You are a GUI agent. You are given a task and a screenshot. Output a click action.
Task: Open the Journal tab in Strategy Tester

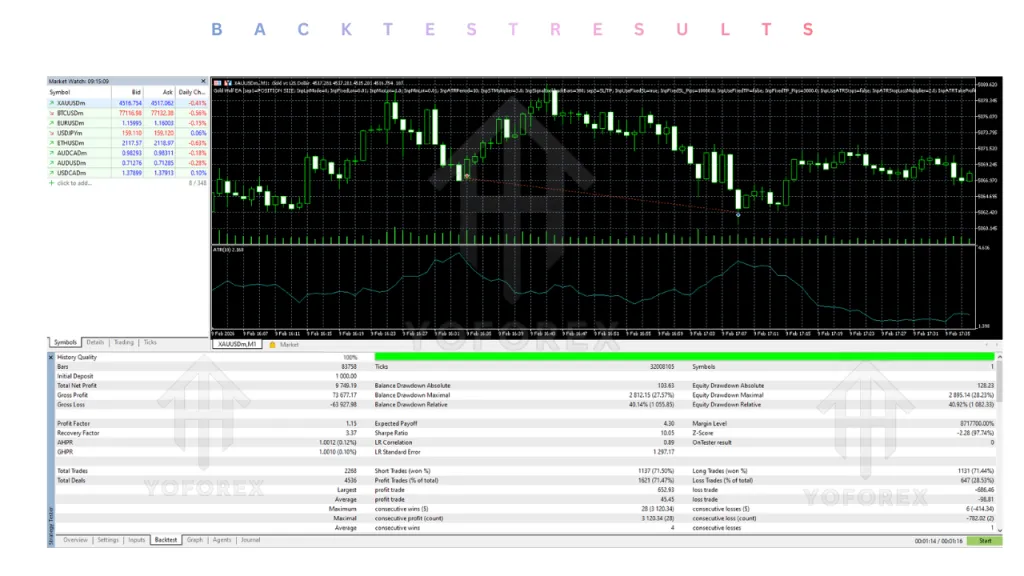coord(250,540)
